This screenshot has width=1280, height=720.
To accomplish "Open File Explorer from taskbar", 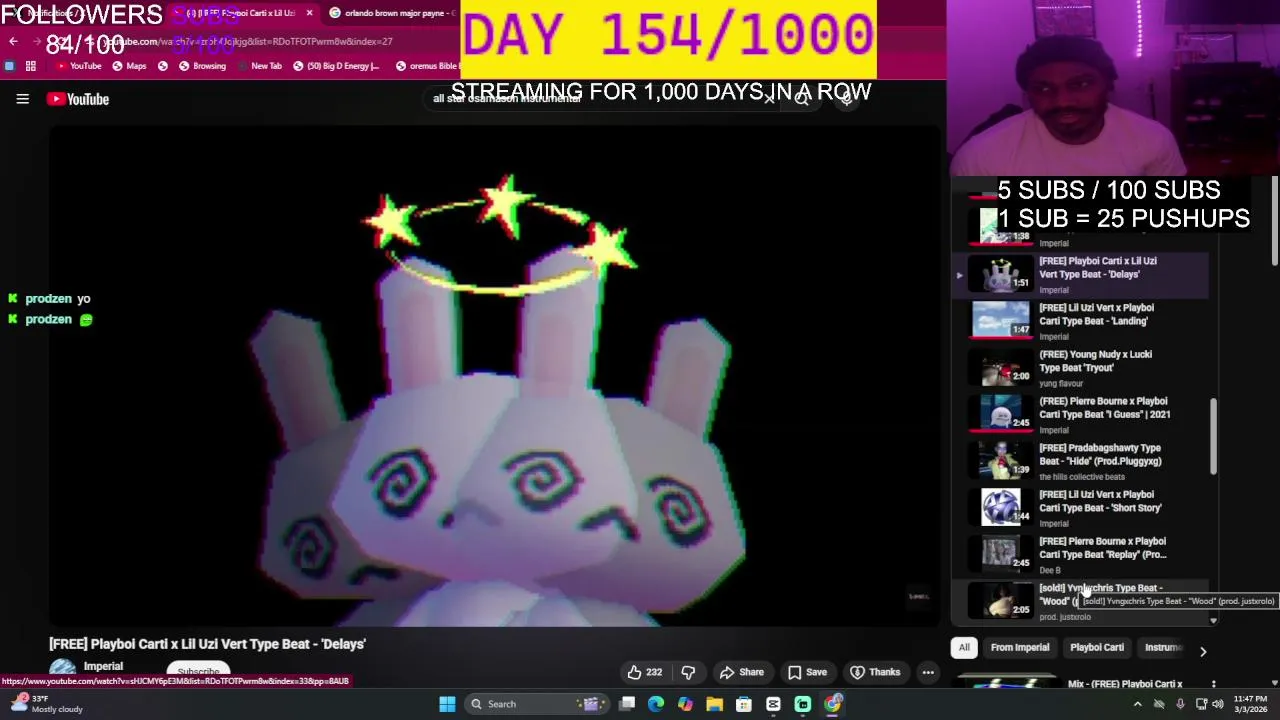I will [x=715, y=704].
